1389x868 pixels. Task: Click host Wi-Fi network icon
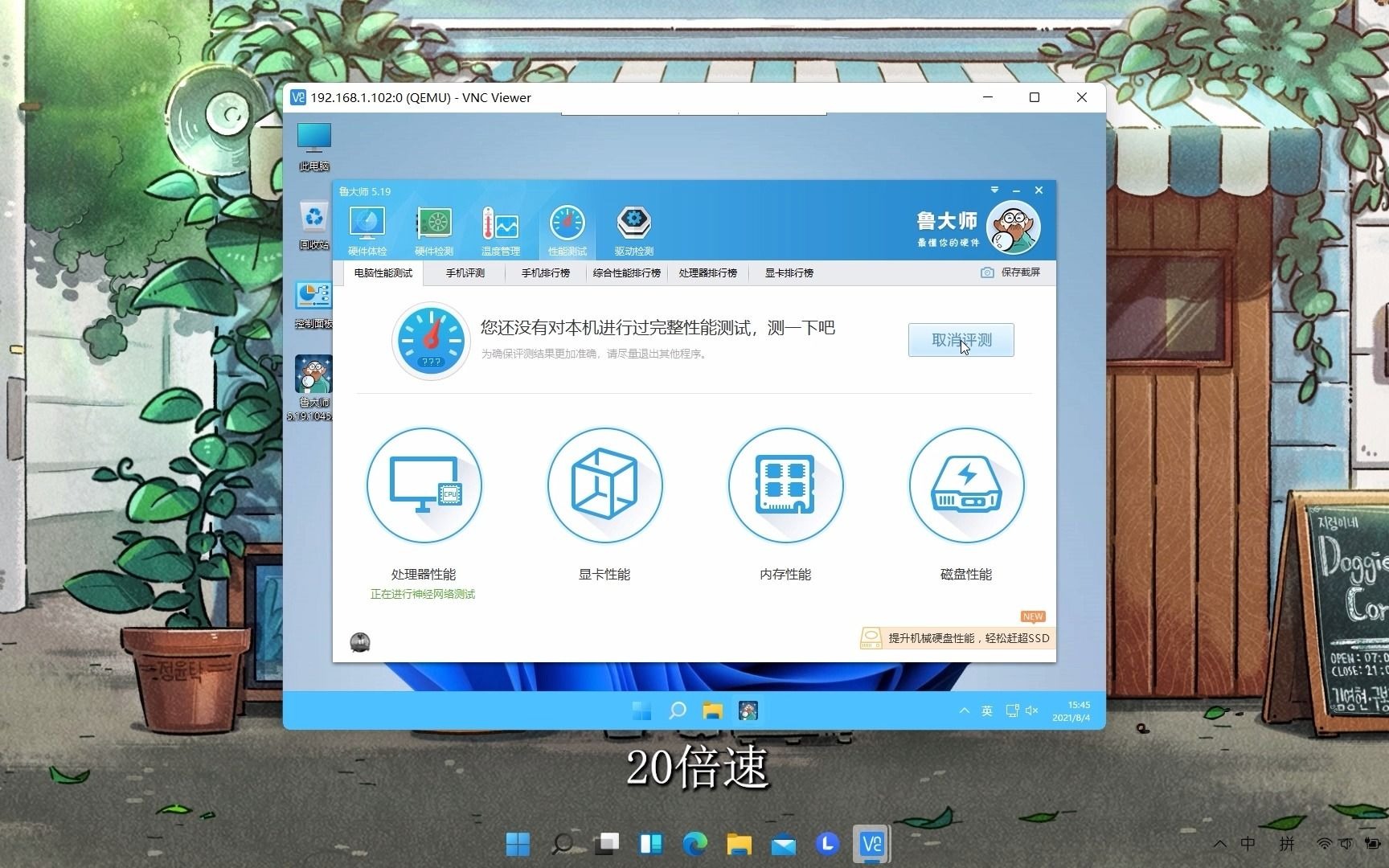coord(1324,844)
